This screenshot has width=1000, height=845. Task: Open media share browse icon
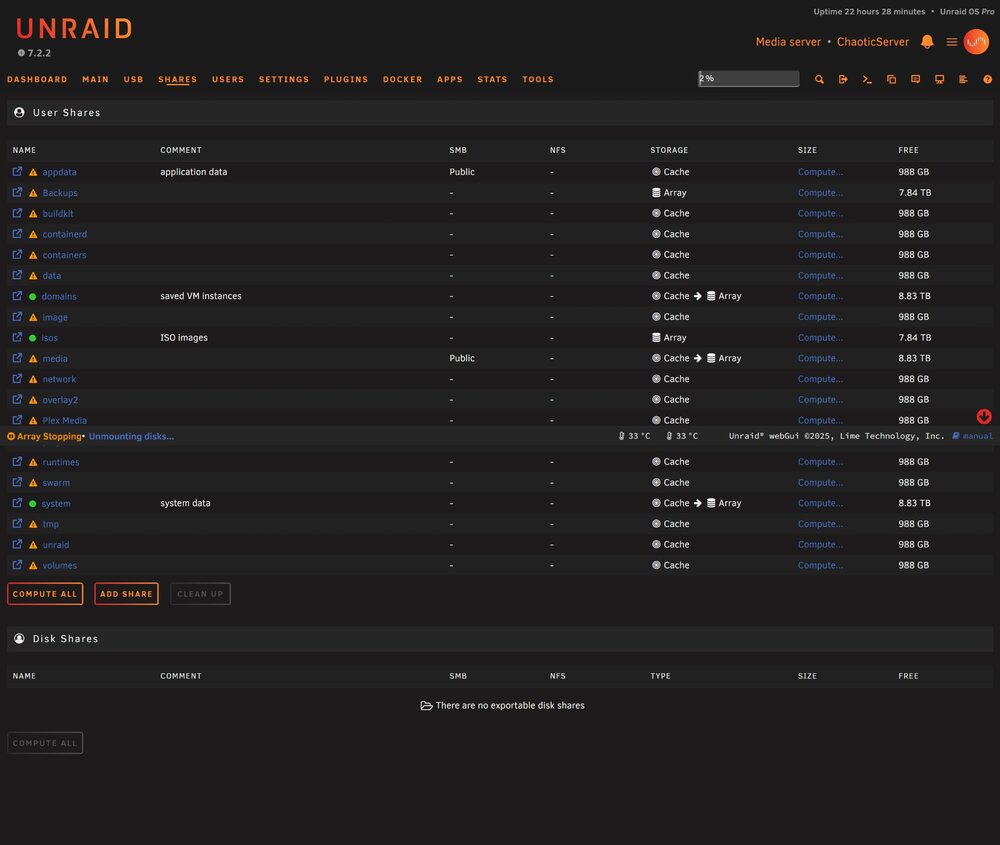17,358
